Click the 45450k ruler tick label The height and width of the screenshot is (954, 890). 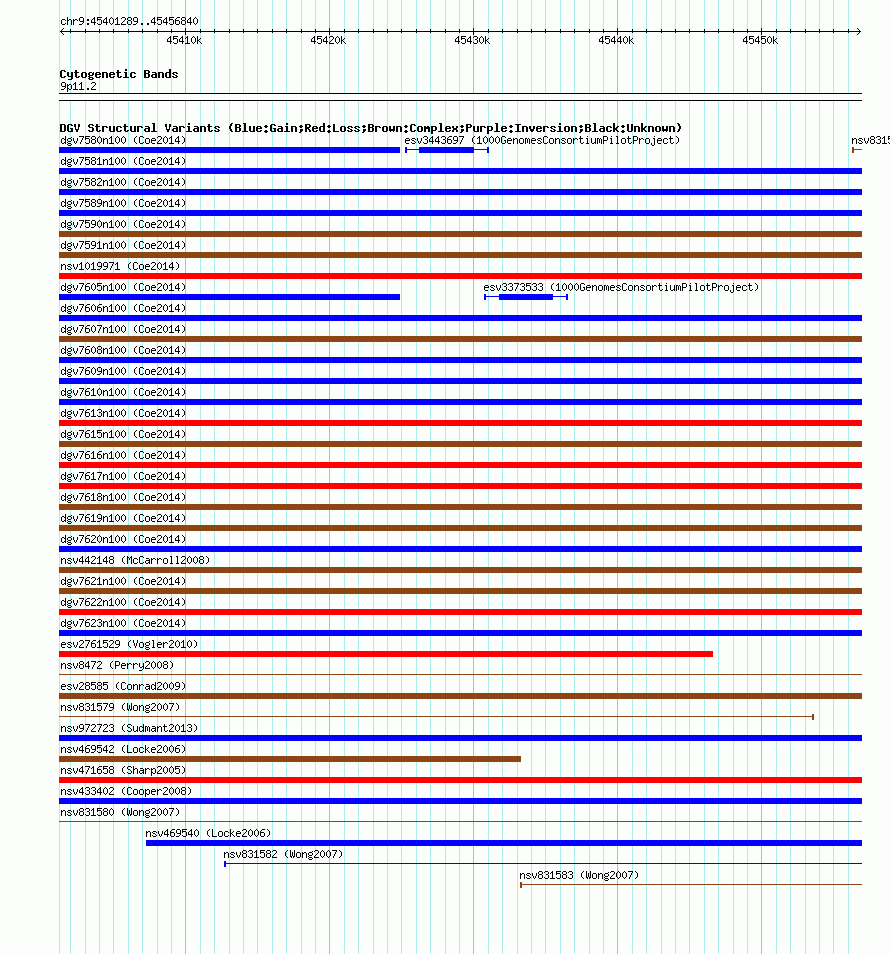tap(760, 40)
